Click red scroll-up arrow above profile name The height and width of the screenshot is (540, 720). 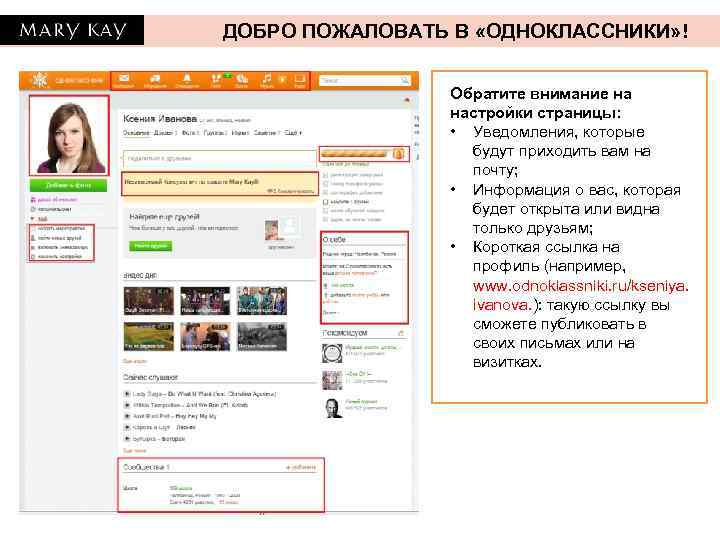click(x=406, y=100)
